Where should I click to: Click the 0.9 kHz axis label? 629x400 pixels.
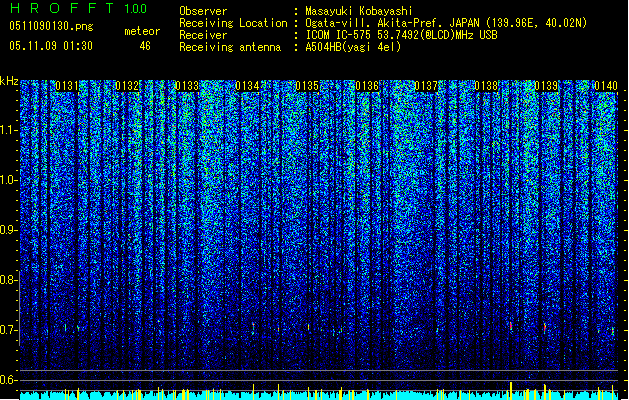click(x=8, y=230)
